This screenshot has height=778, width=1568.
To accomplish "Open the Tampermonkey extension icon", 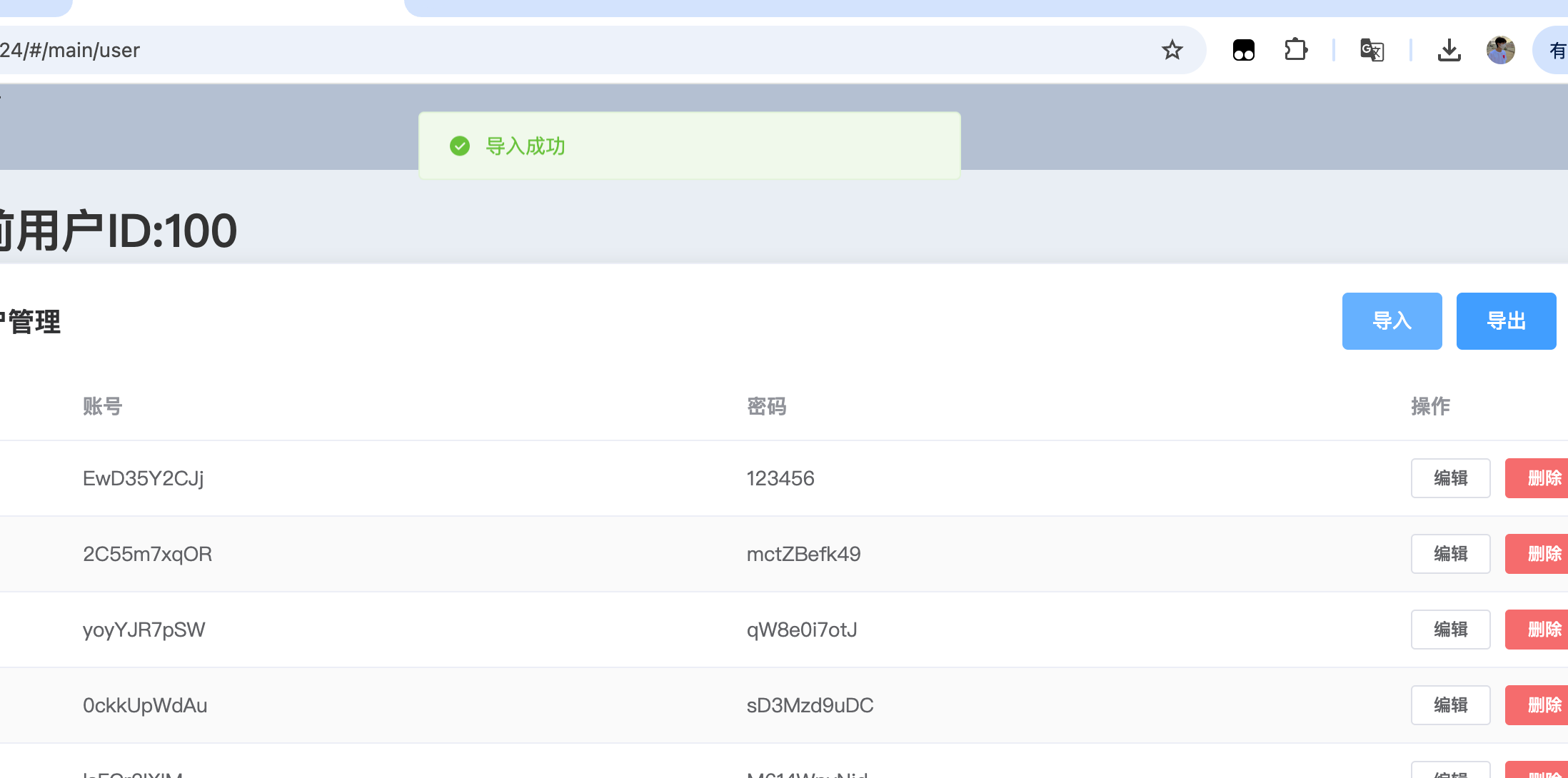I will point(1243,50).
